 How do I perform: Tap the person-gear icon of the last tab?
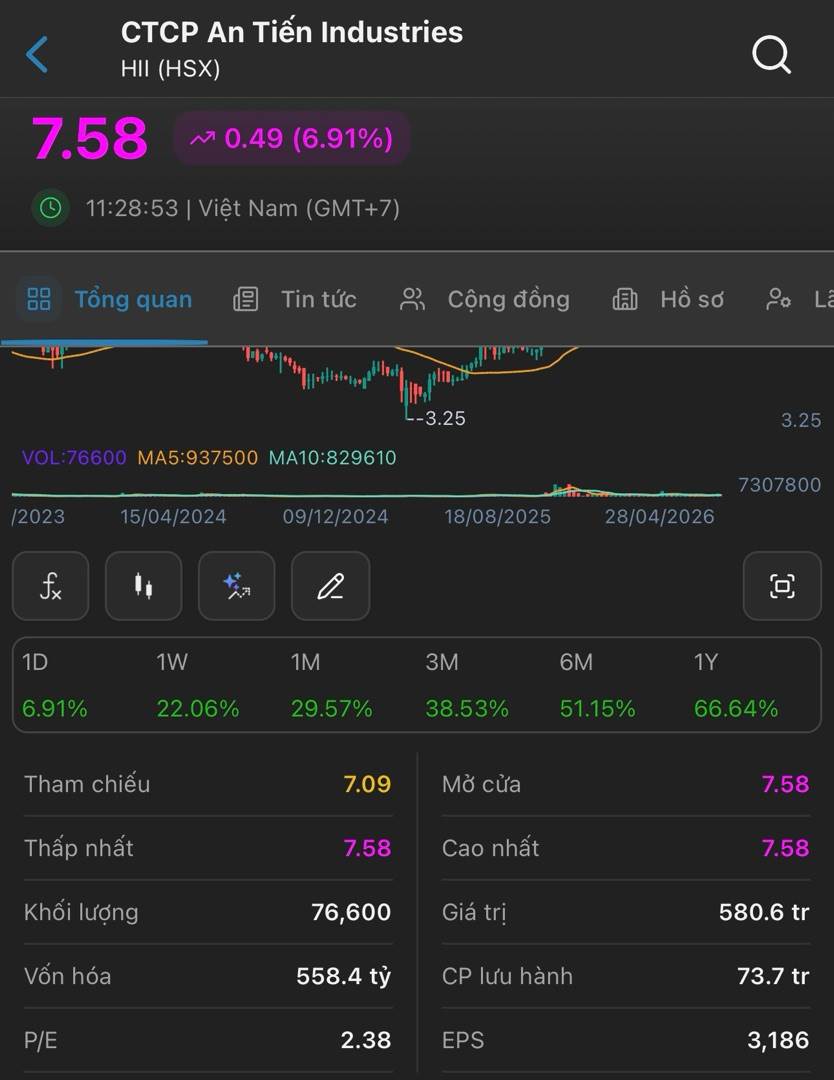tap(778, 299)
